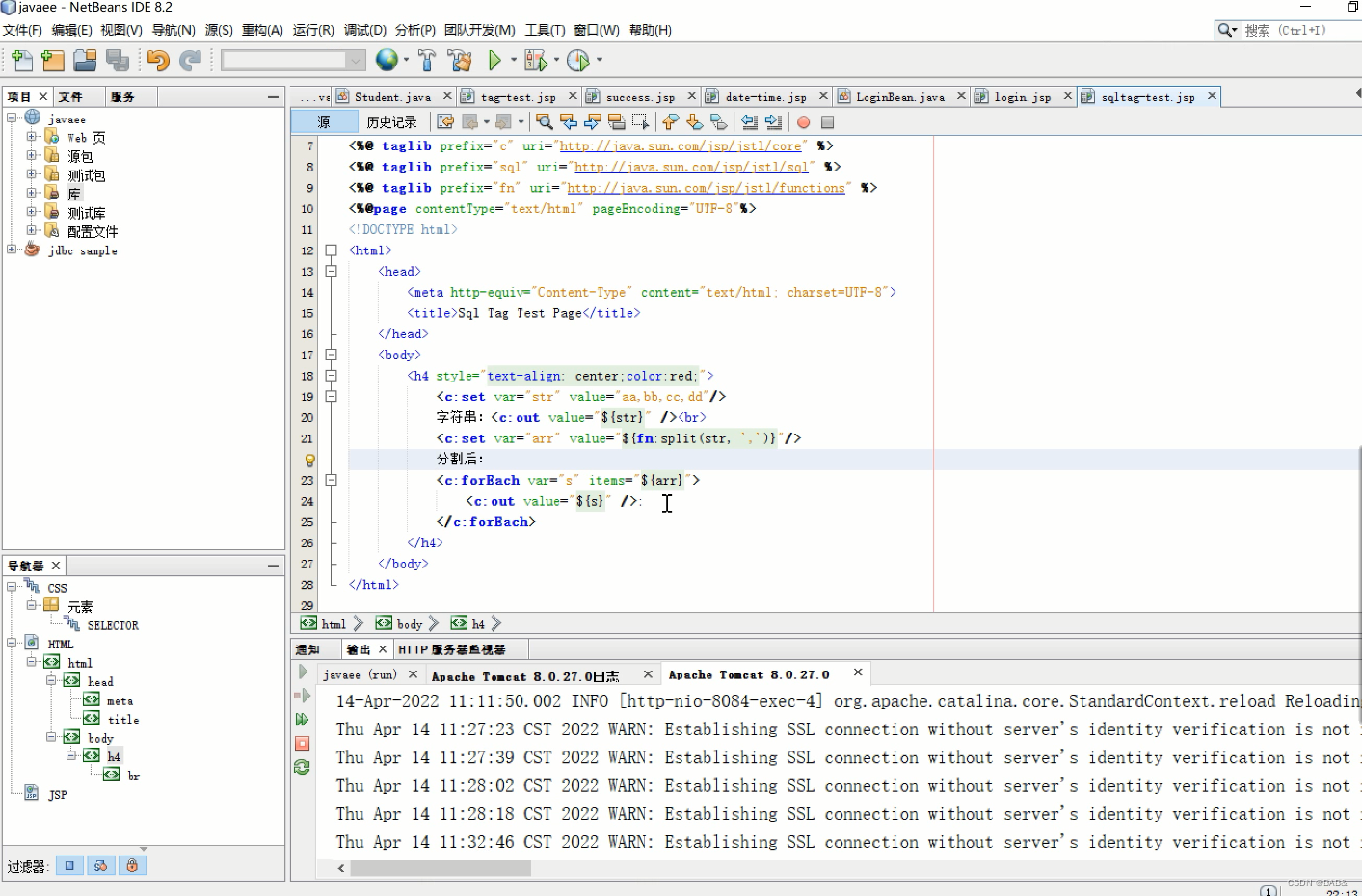Viewport: 1362px width, 896px height.
Task: Click the Undo arrow icon
Action: [x=158, y=61]
